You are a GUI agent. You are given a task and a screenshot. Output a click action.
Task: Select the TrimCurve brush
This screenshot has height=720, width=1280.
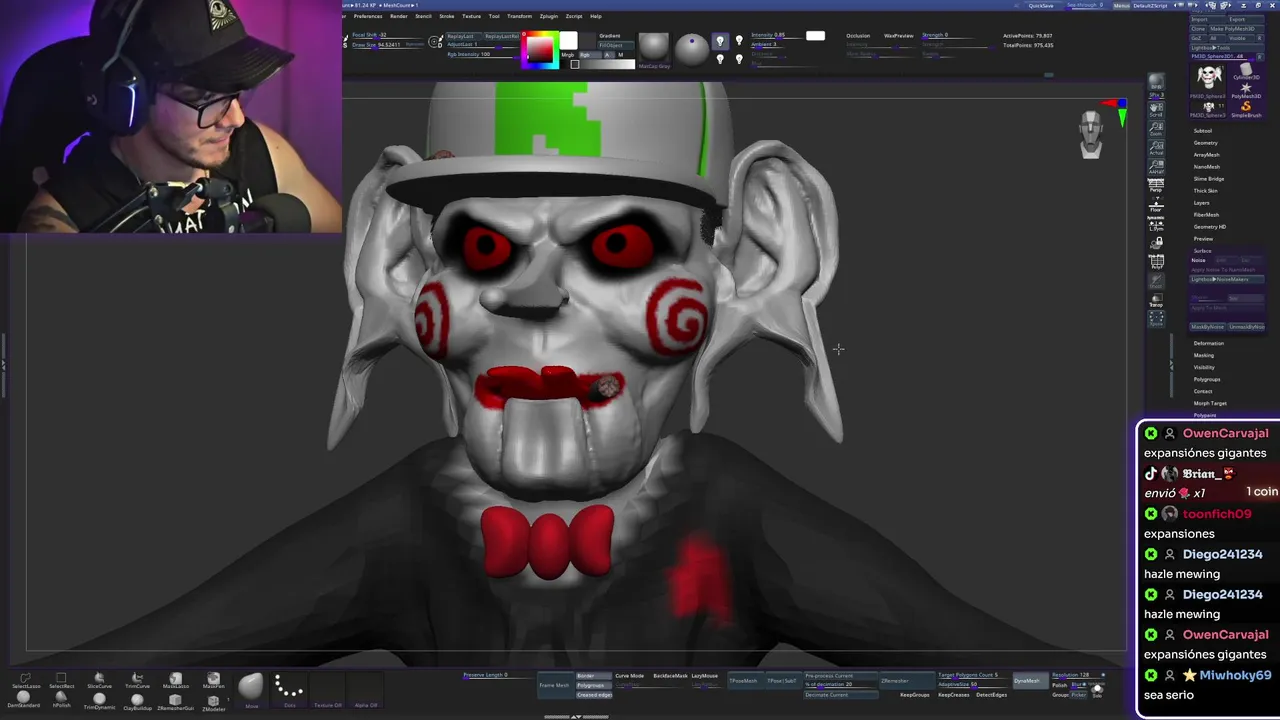click(x=137, y=678)
